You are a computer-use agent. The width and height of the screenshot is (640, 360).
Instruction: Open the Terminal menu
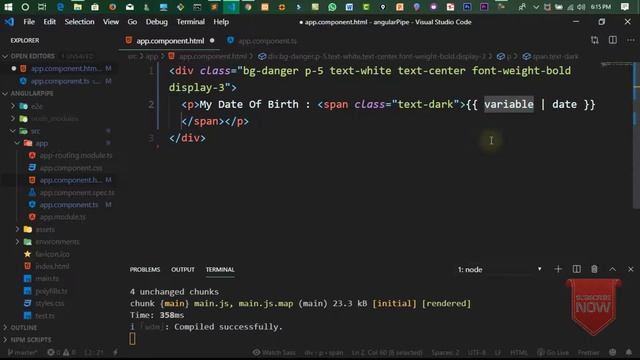191,22
